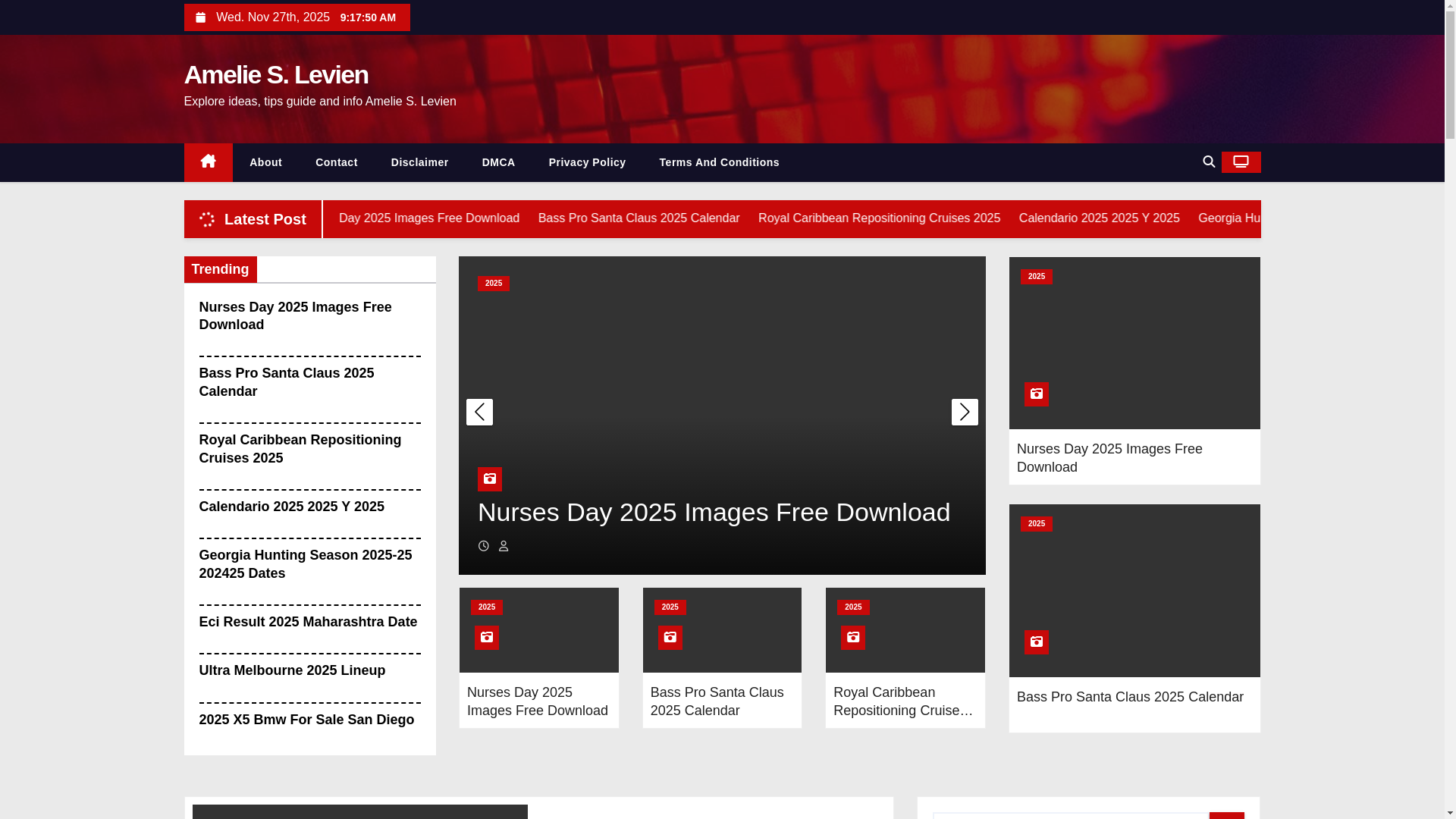
Task: Open bottom card Nurses Day 2025 Images title
Action: coord(538,701)
